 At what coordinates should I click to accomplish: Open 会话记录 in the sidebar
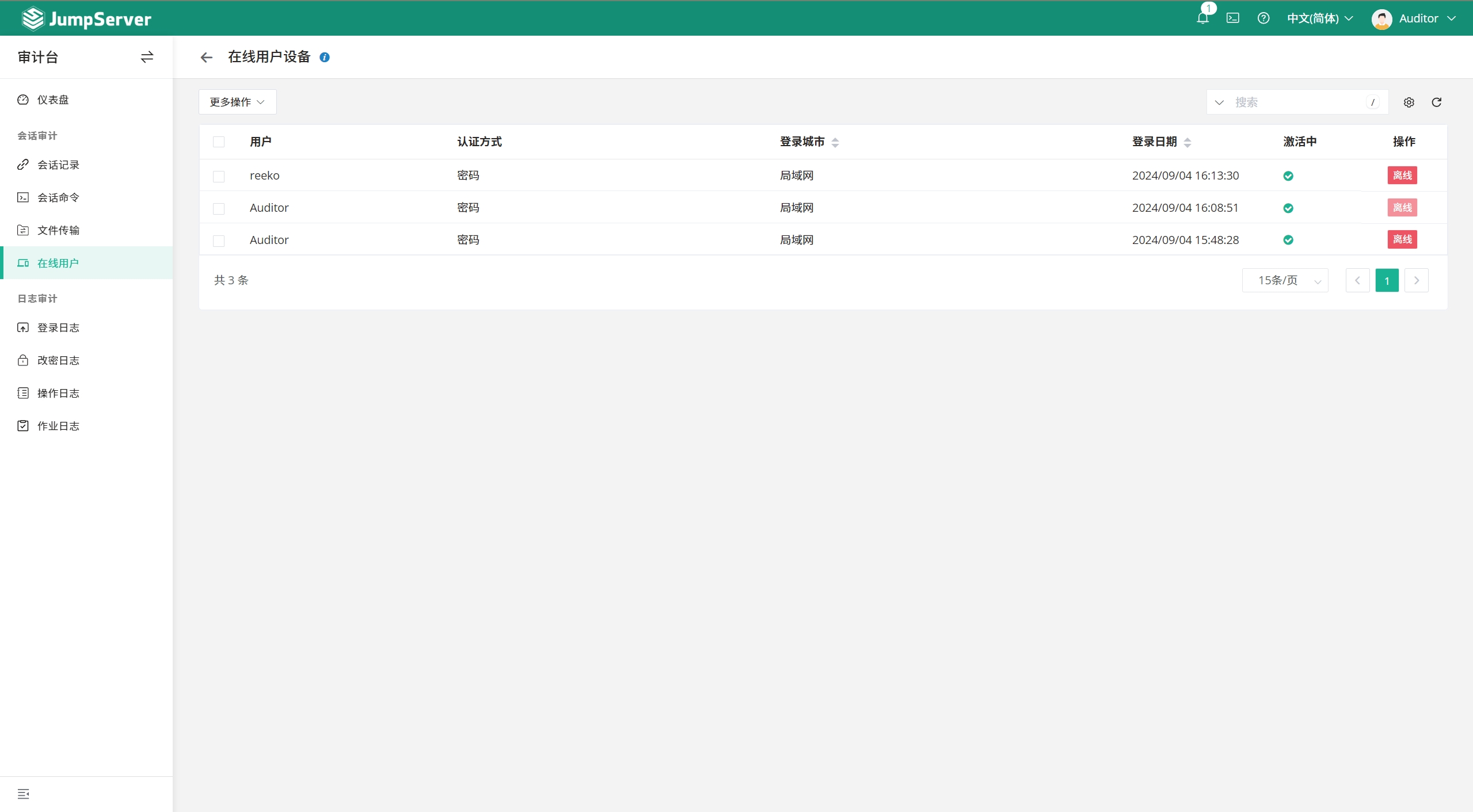(86, 165)
